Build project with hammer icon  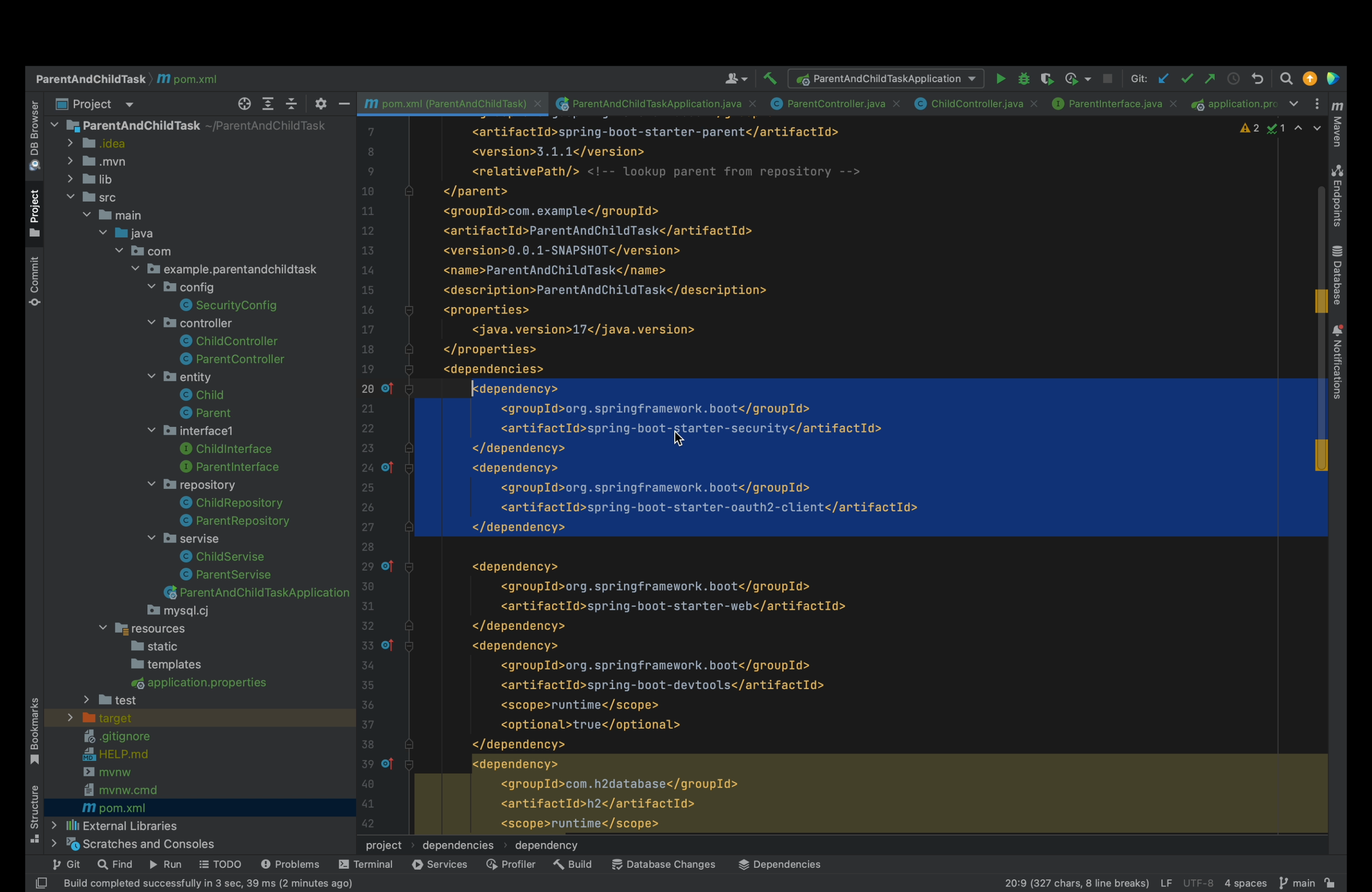(770, 78)
